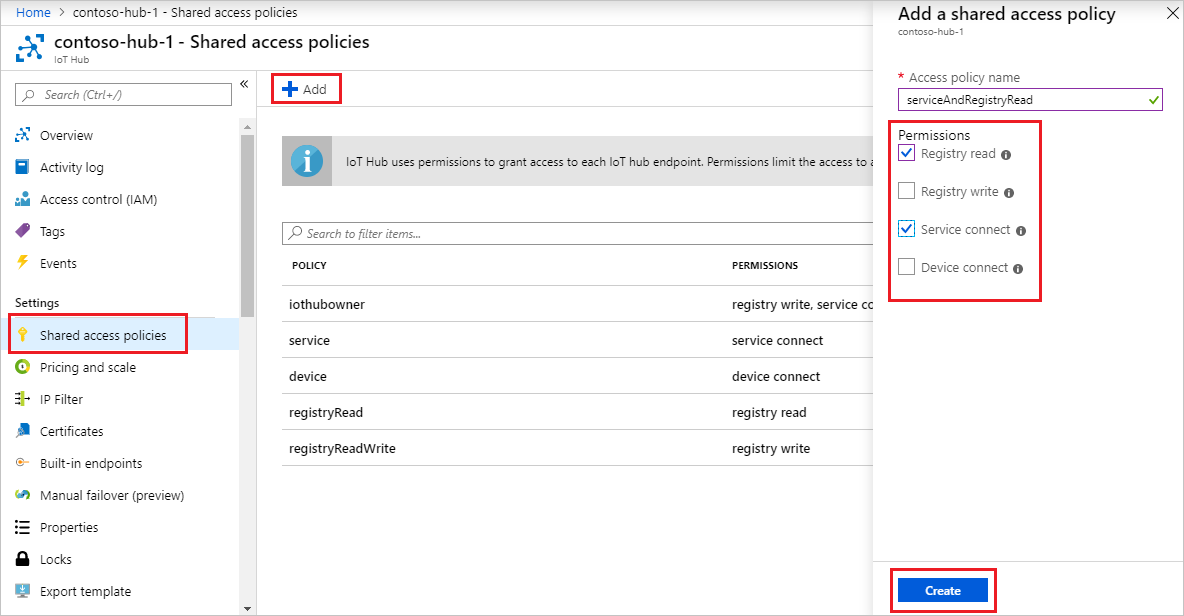Click the info icon next to Registry write
1184x616 pixels.
(x=1009, y=192)
